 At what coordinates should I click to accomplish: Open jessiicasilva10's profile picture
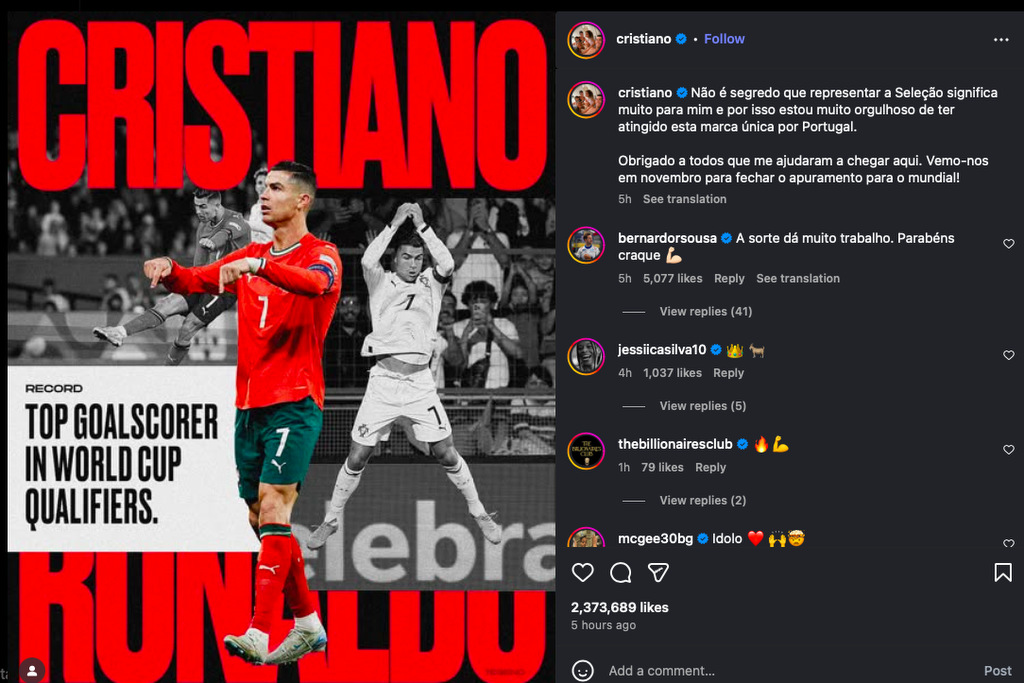pyautogui.click(x=586, y=357)
